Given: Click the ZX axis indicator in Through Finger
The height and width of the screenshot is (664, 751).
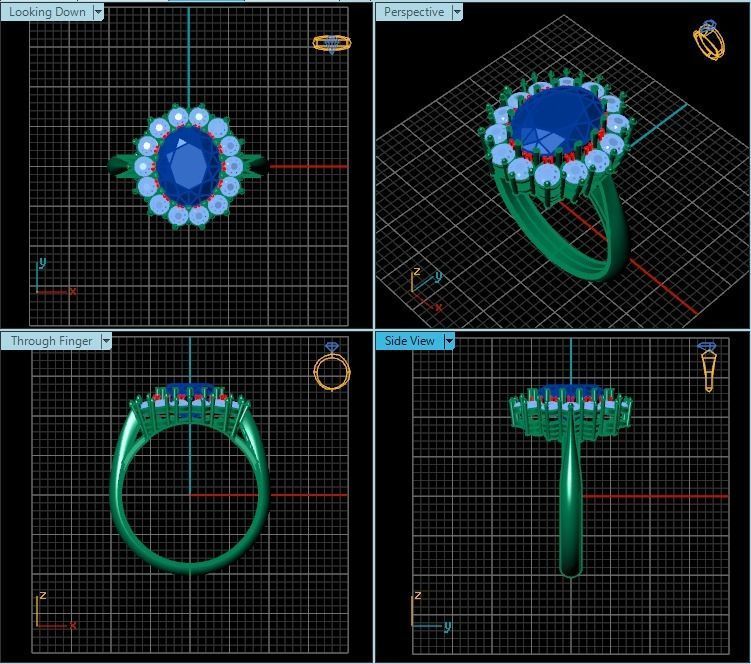Looking at the screenshot, I should pyautogui.click(x=56, y=611).
